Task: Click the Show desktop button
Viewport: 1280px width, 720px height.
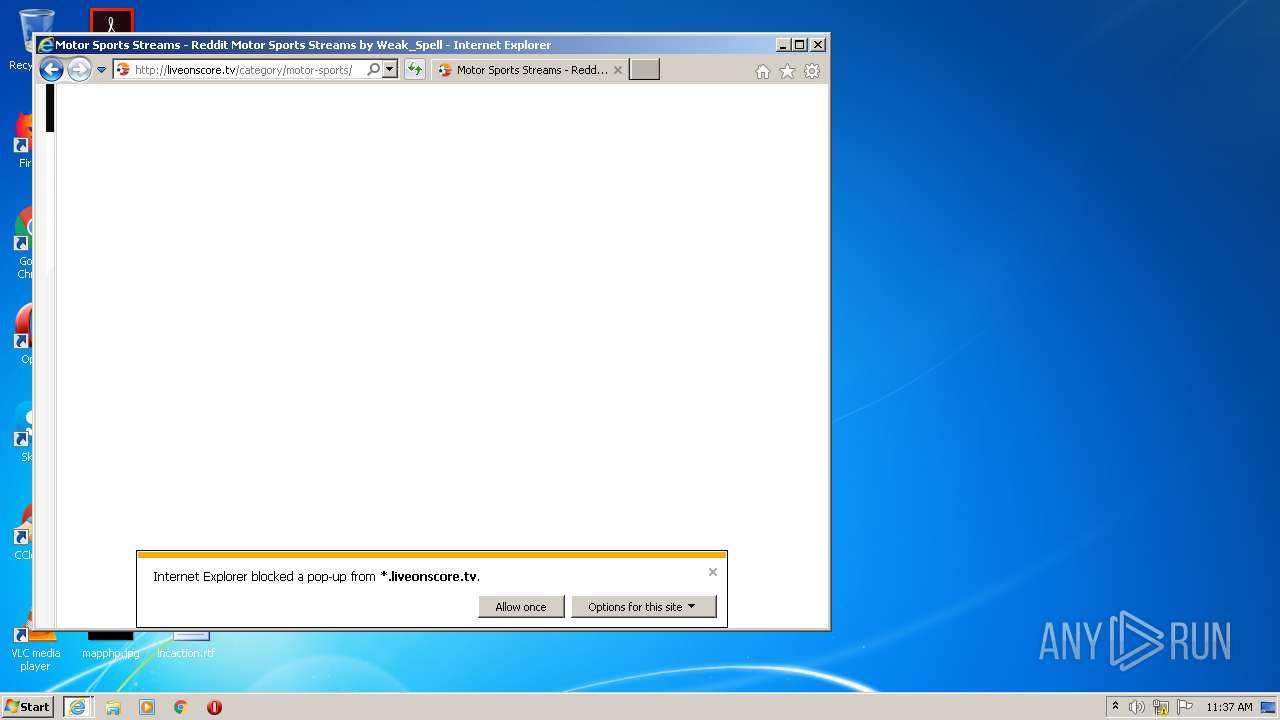Action: [1268, 707]
